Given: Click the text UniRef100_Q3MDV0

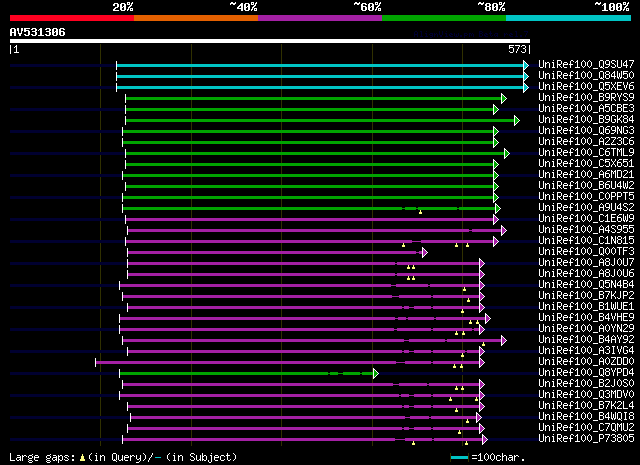Looking at the screenshot, I should tap(586, 395).
